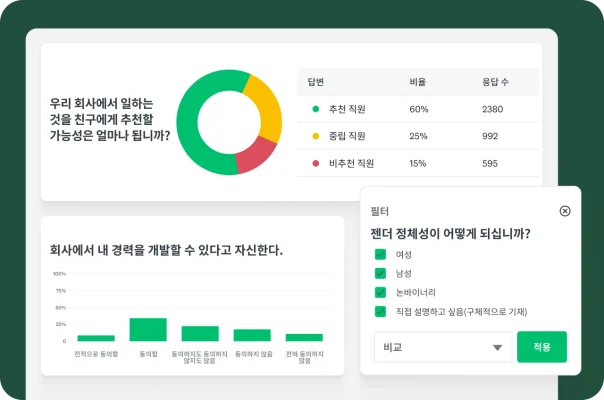This screenshot has width=604, height=400.
Task: Click the red 비추천 직원 legend dot
Action: (x=315, y=163)
